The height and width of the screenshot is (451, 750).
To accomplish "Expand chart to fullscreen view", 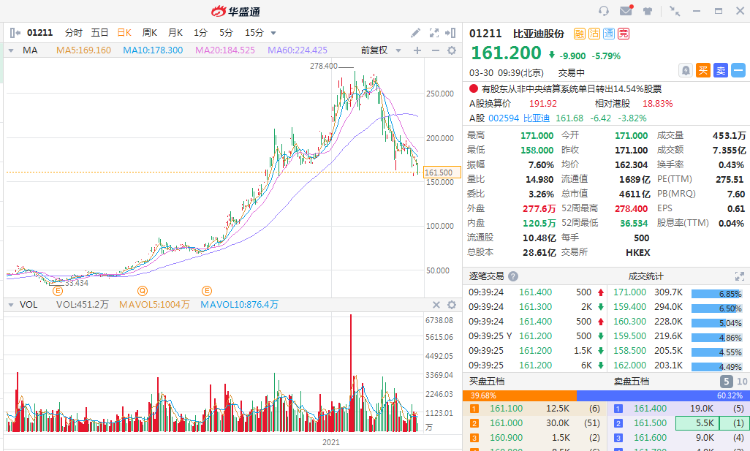I will [x=434, y=33].
